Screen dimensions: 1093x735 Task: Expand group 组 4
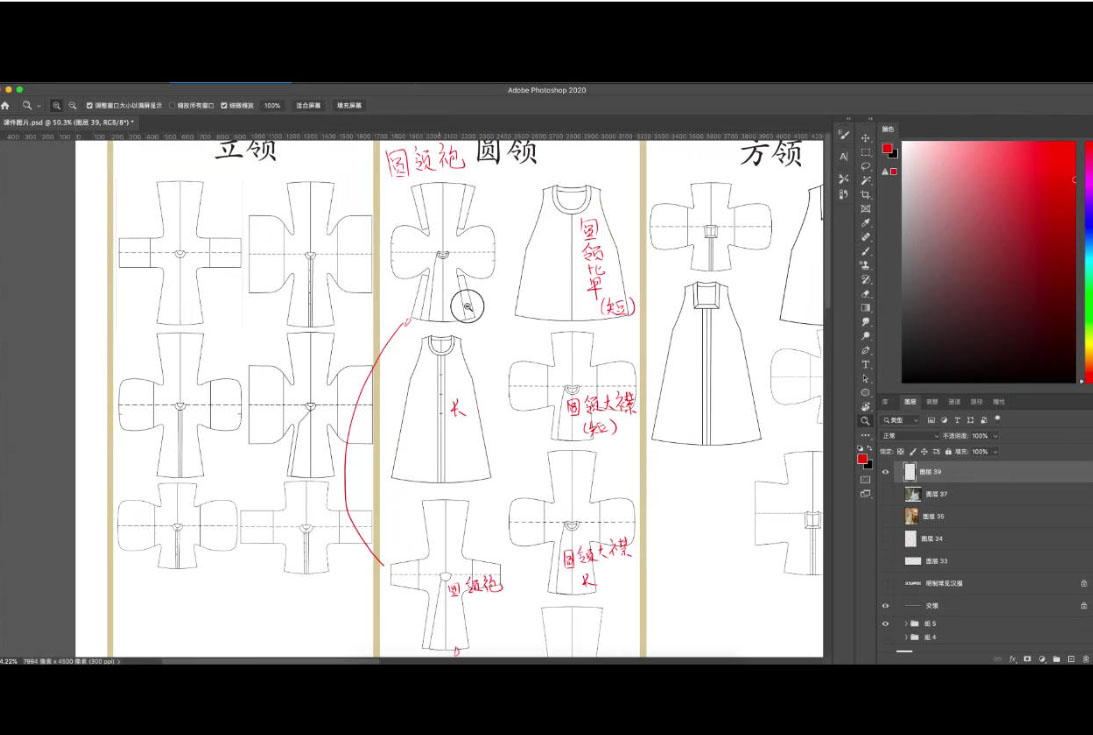[906, 637]
